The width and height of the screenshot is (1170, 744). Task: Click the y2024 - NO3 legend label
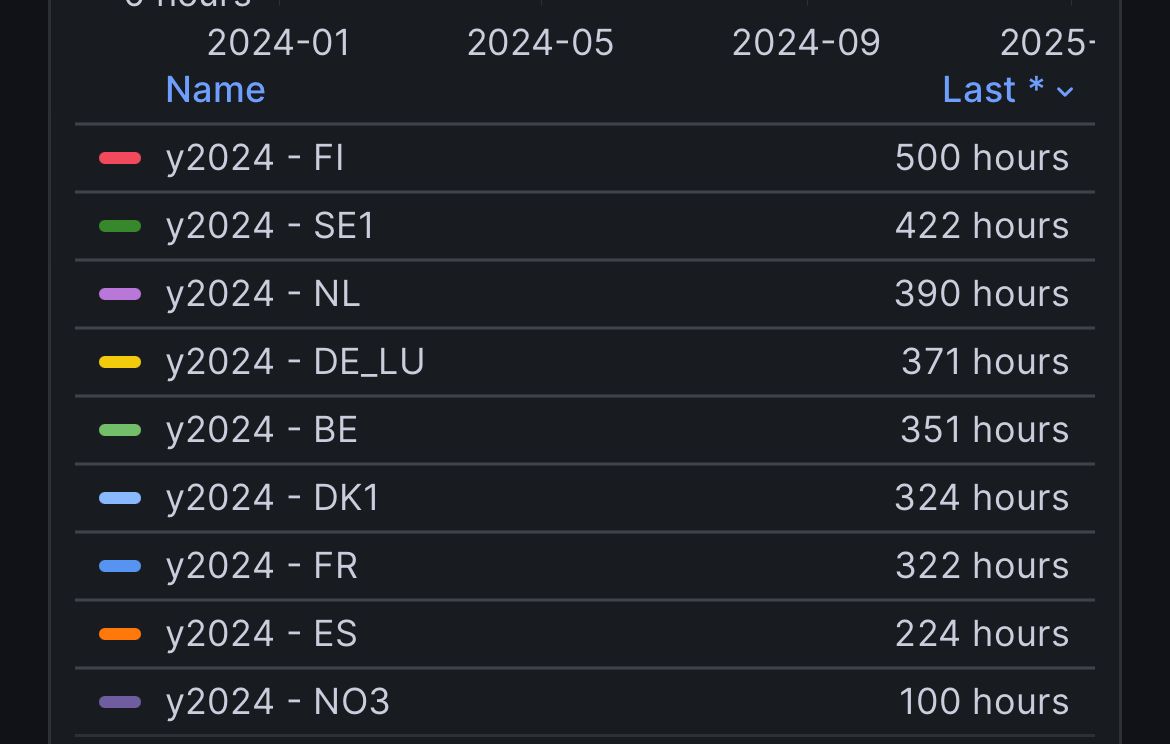point(278,702)
